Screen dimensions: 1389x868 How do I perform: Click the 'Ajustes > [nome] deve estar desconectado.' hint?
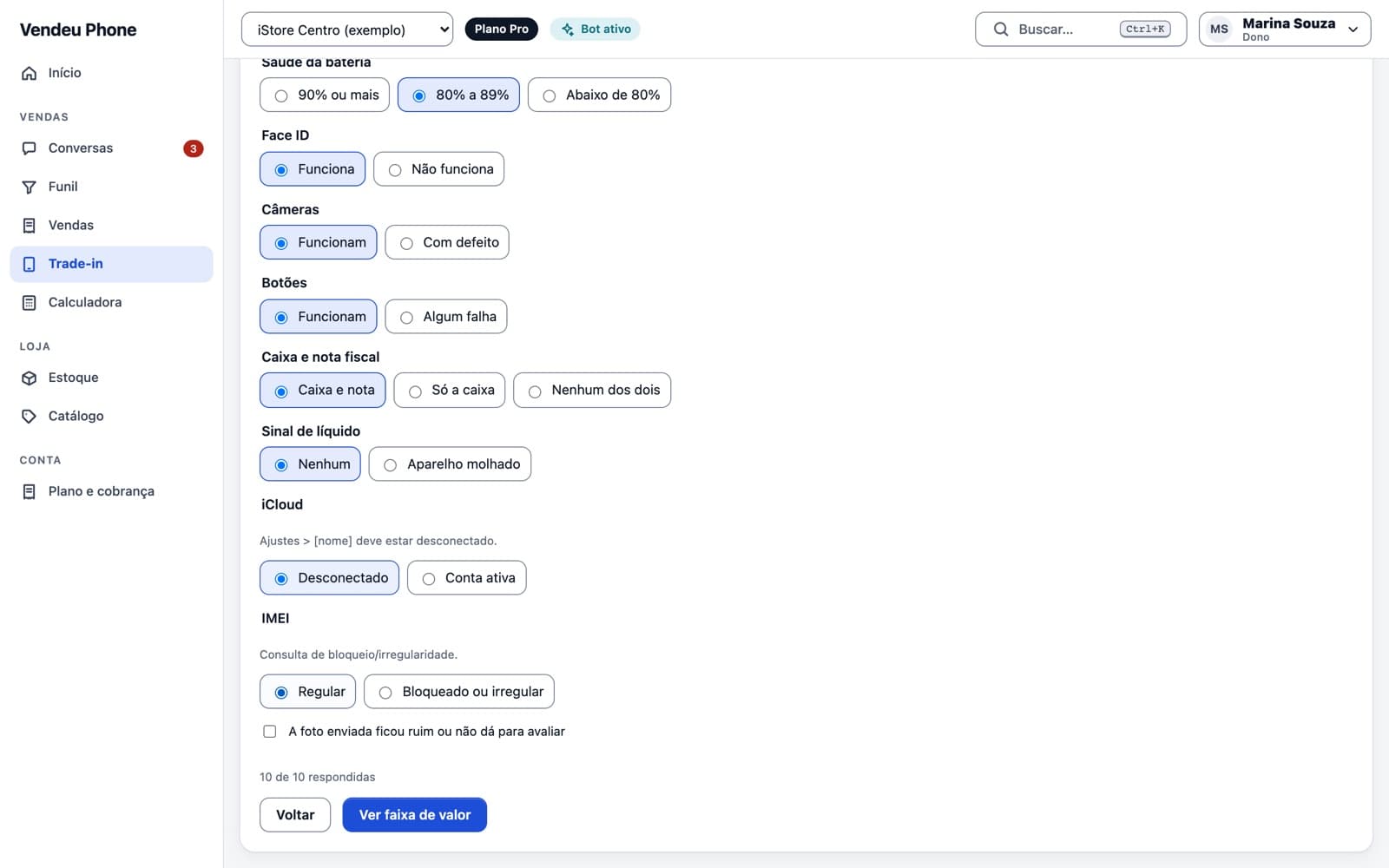pyautogui.click(x=379, y=541)
